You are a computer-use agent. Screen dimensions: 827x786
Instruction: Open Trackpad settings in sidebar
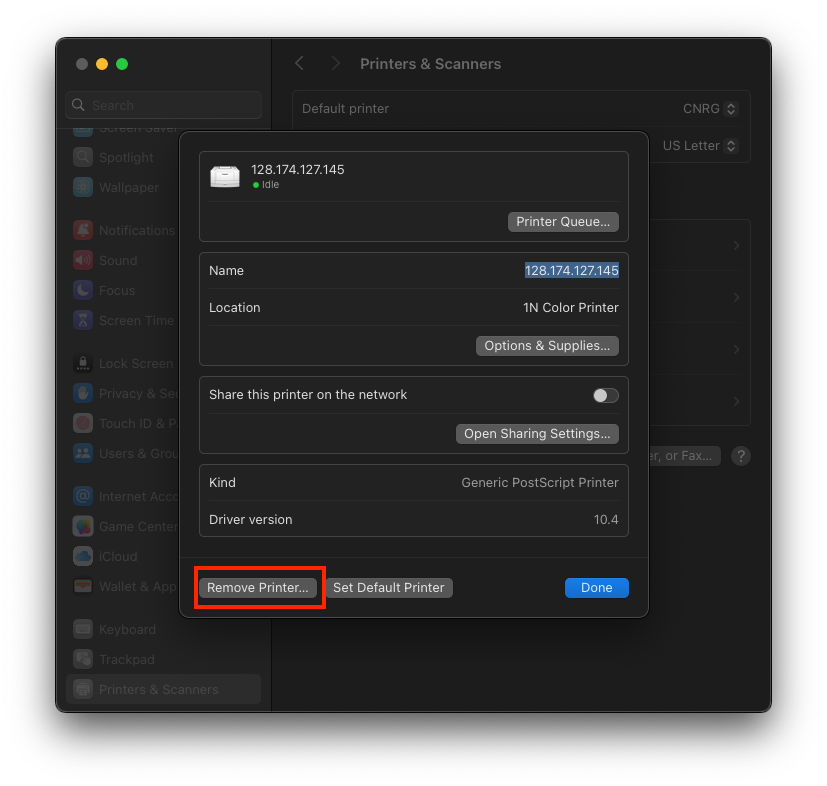(126, 659)
